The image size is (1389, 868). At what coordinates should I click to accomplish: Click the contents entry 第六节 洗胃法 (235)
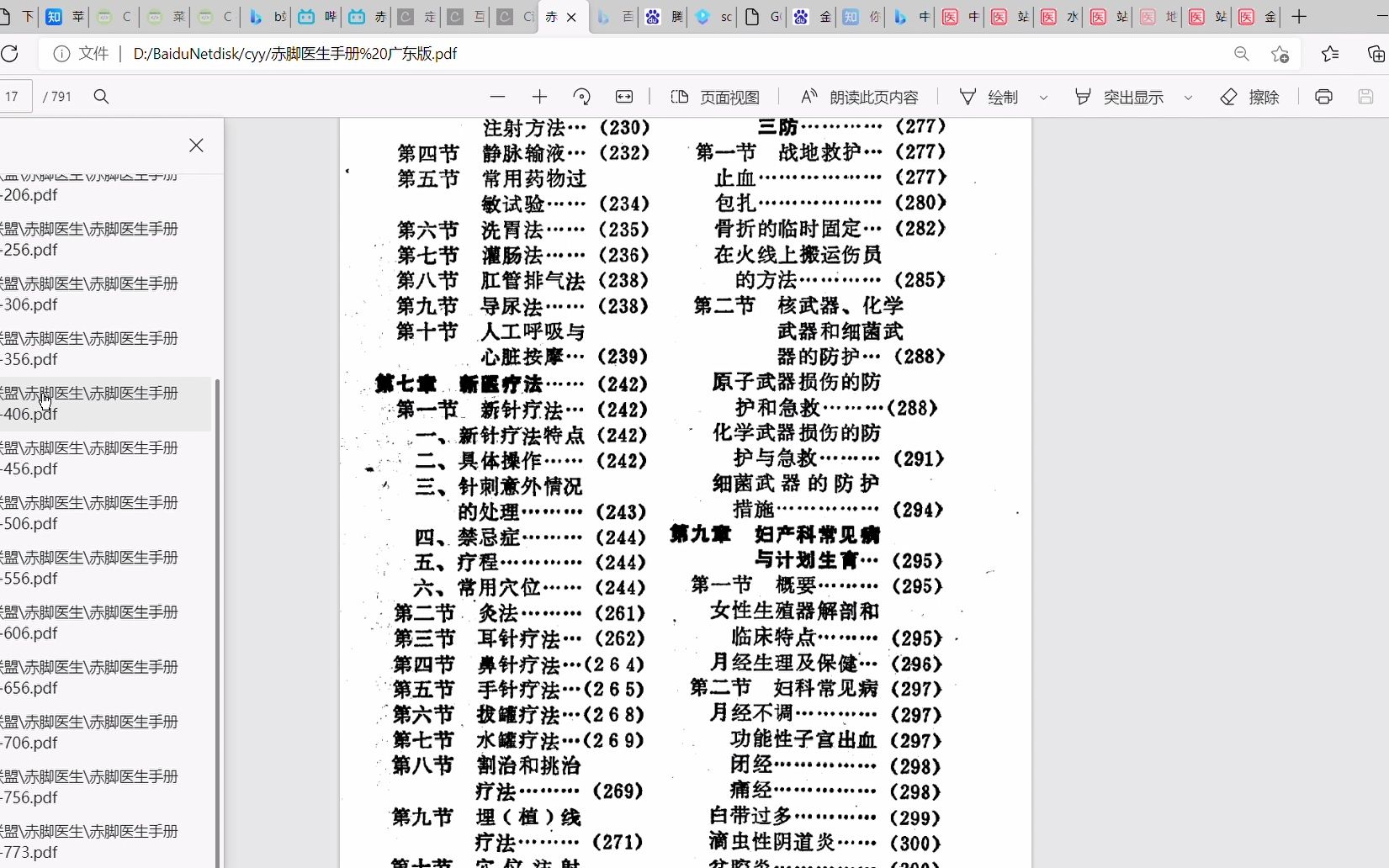pos(523,230)
